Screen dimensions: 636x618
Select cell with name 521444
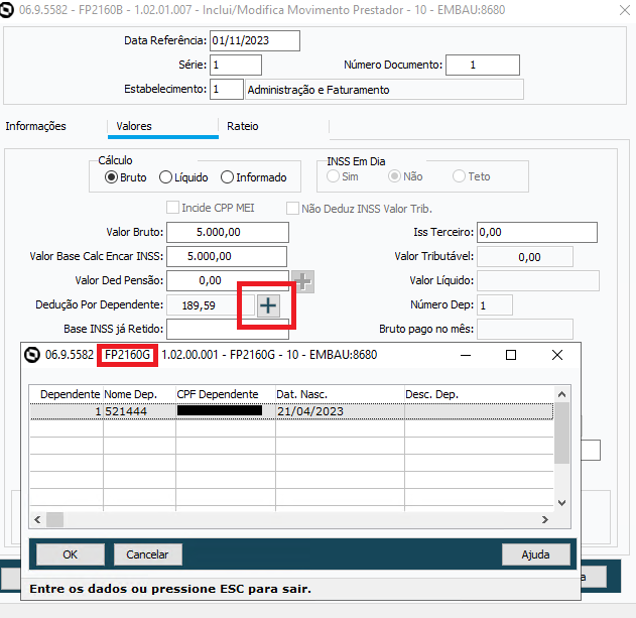click(140, 411)
